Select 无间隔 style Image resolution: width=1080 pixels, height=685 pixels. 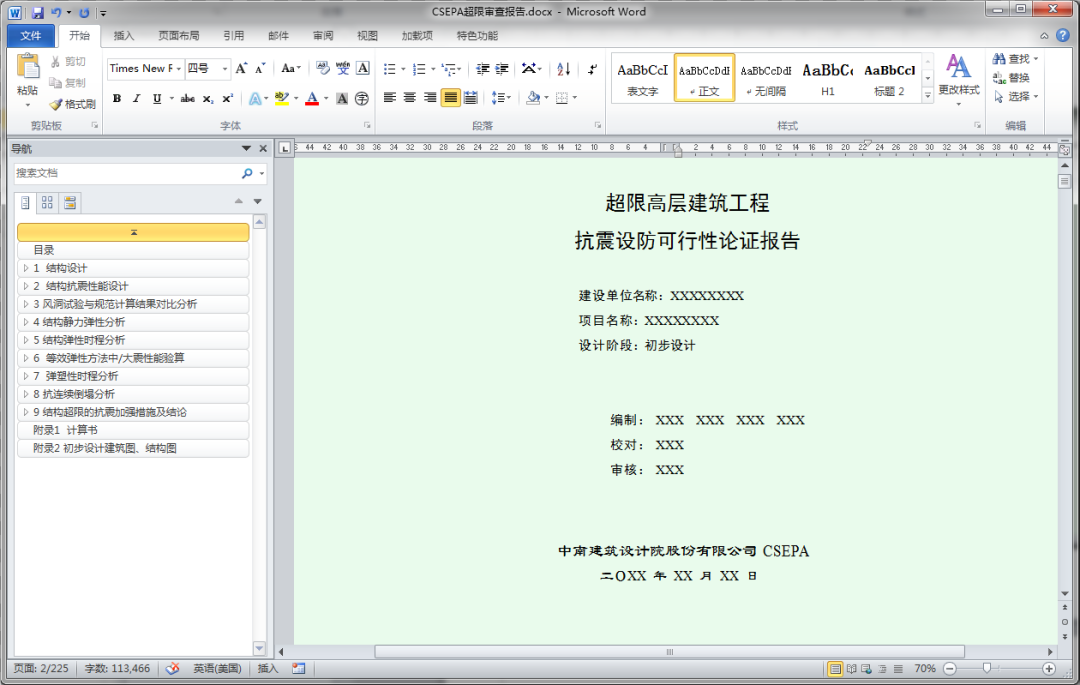(x=766, y=78)
